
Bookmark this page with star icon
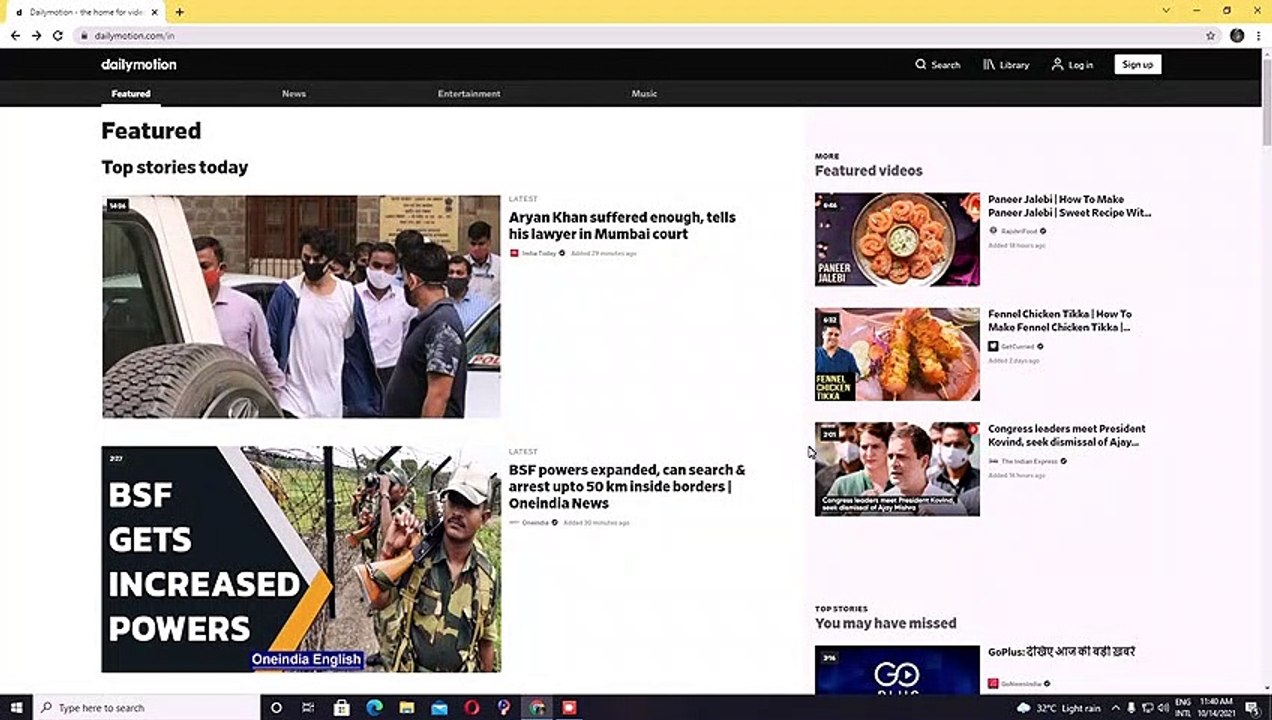coord(1210,35)
